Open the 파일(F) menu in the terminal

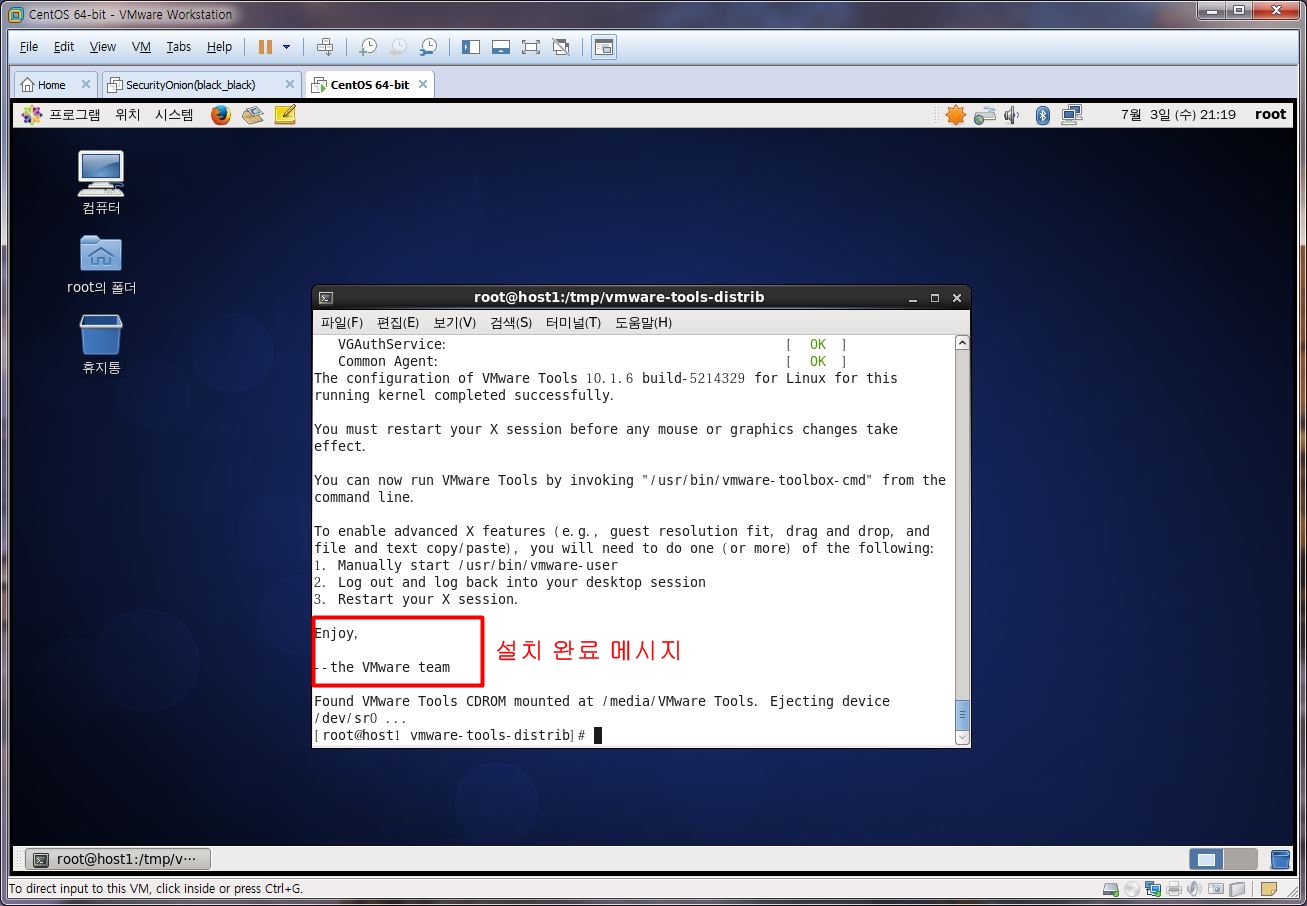pyautogui.click(x=342, y=323)
